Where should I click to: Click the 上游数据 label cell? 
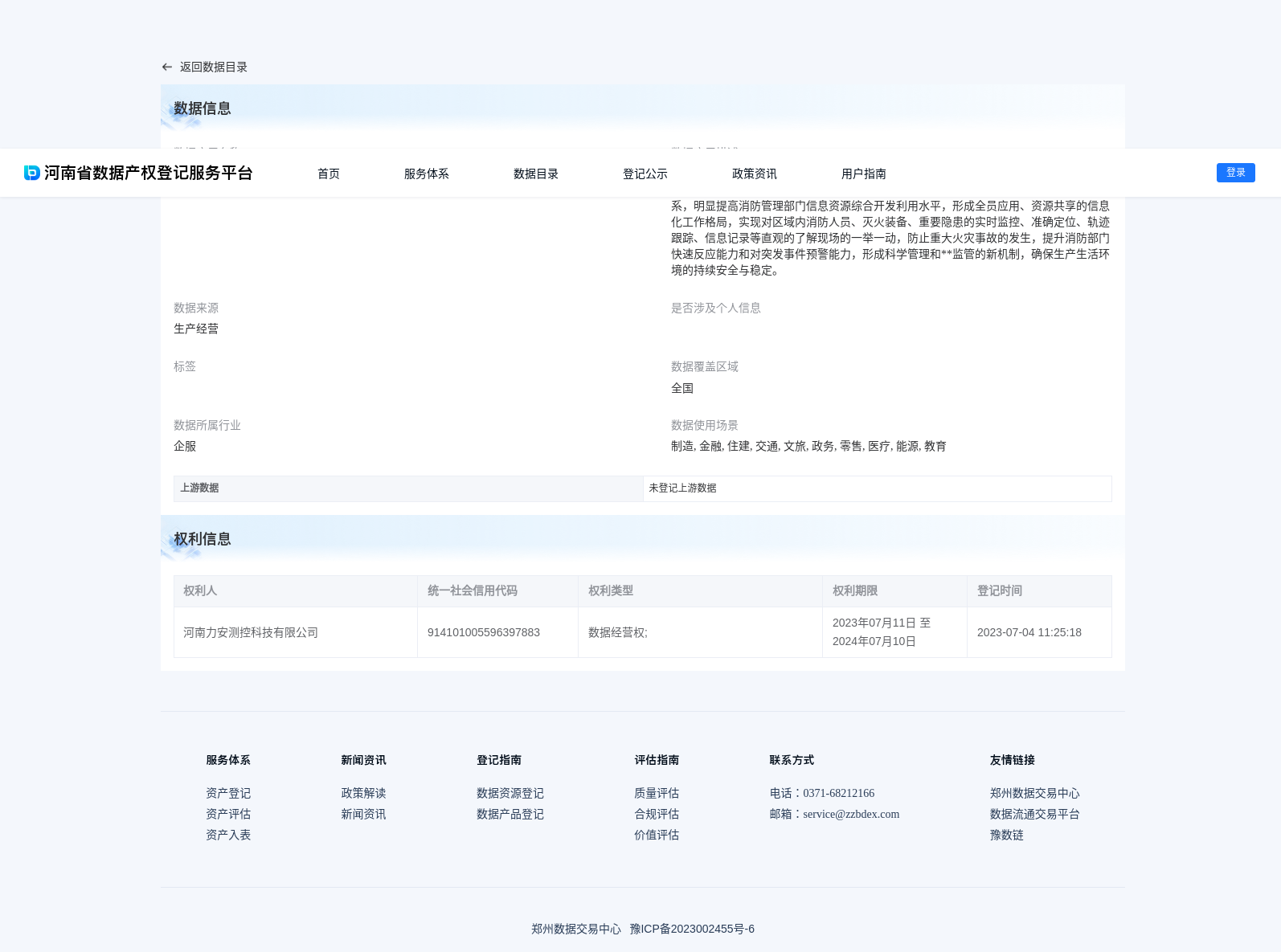click(408, 488)
